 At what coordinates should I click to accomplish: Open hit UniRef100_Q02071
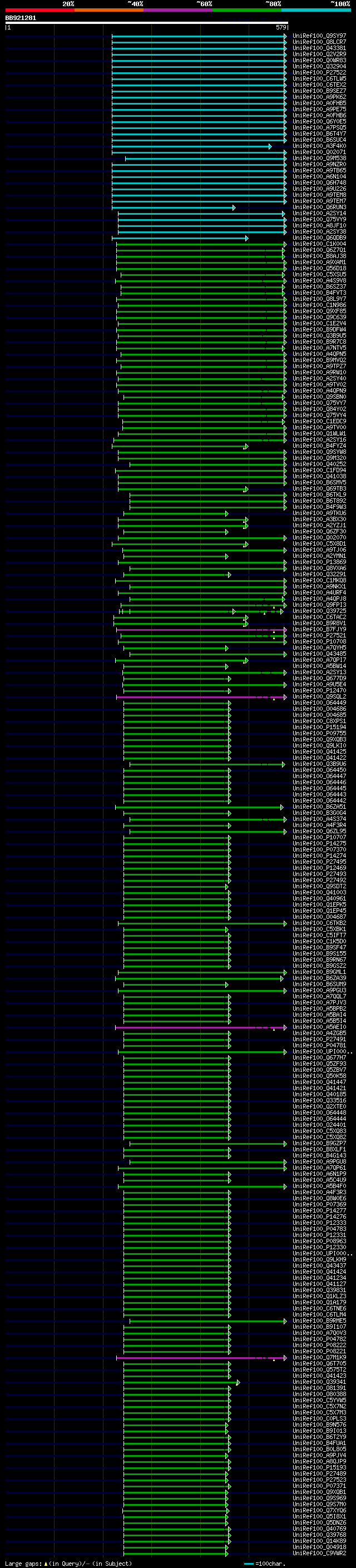coord(319,153)
